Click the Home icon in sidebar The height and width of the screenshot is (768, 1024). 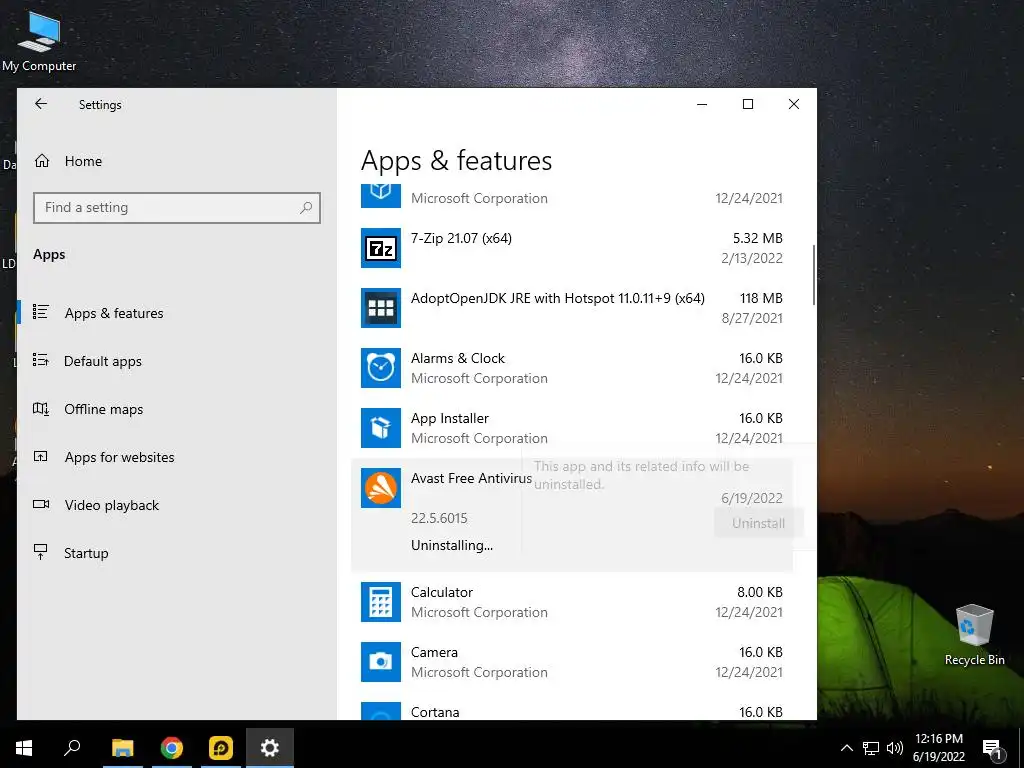[42, 161]
